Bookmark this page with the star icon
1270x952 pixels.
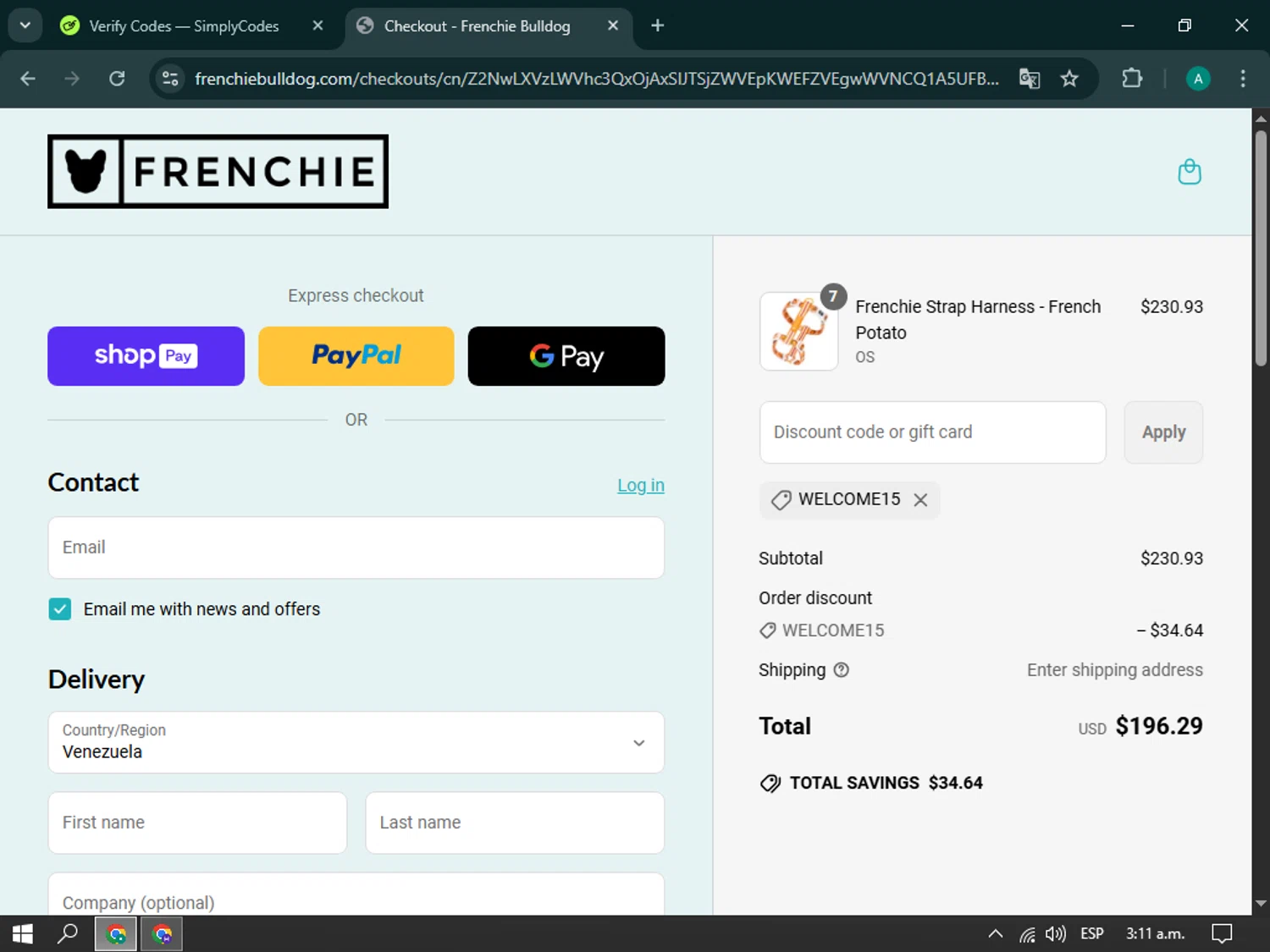[x=1069, y=79]
